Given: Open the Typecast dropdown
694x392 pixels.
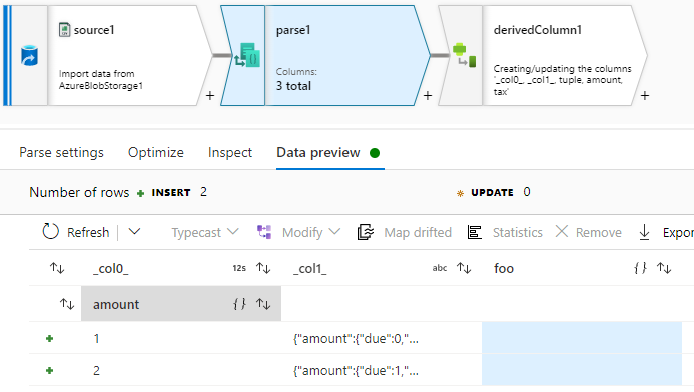Looking at the screenshot, I should [205, 232].
